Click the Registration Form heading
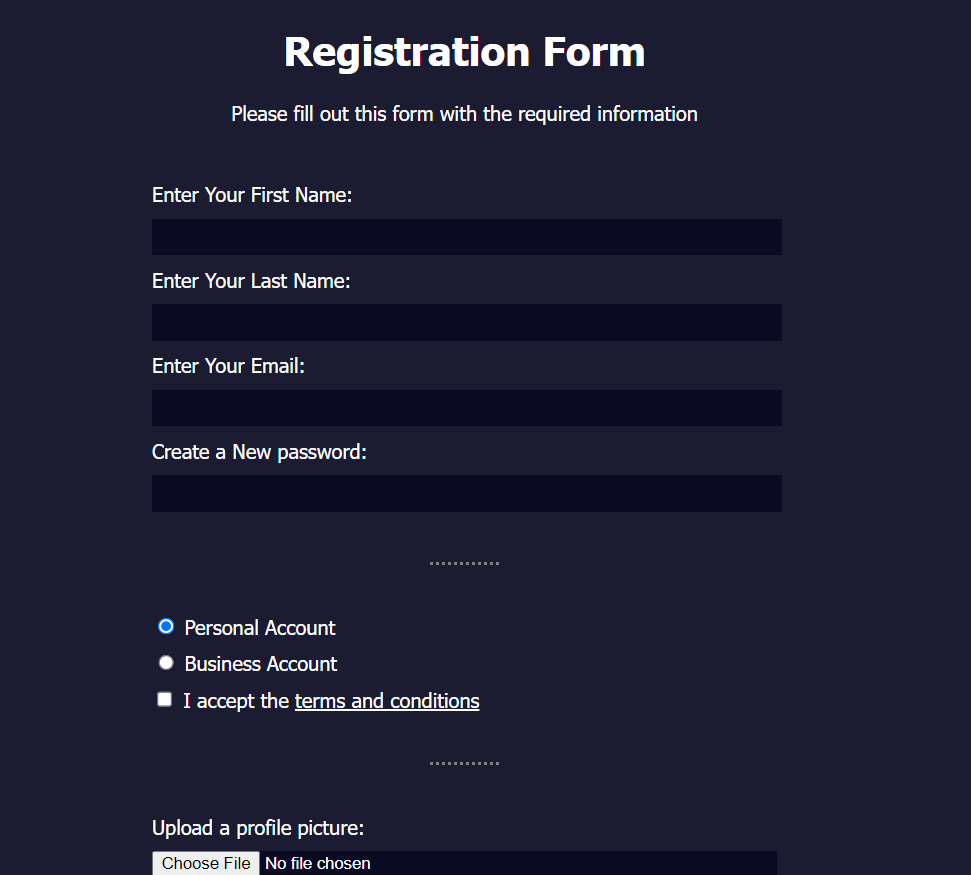This screenshot has width=971, height=875. [464, 52]
